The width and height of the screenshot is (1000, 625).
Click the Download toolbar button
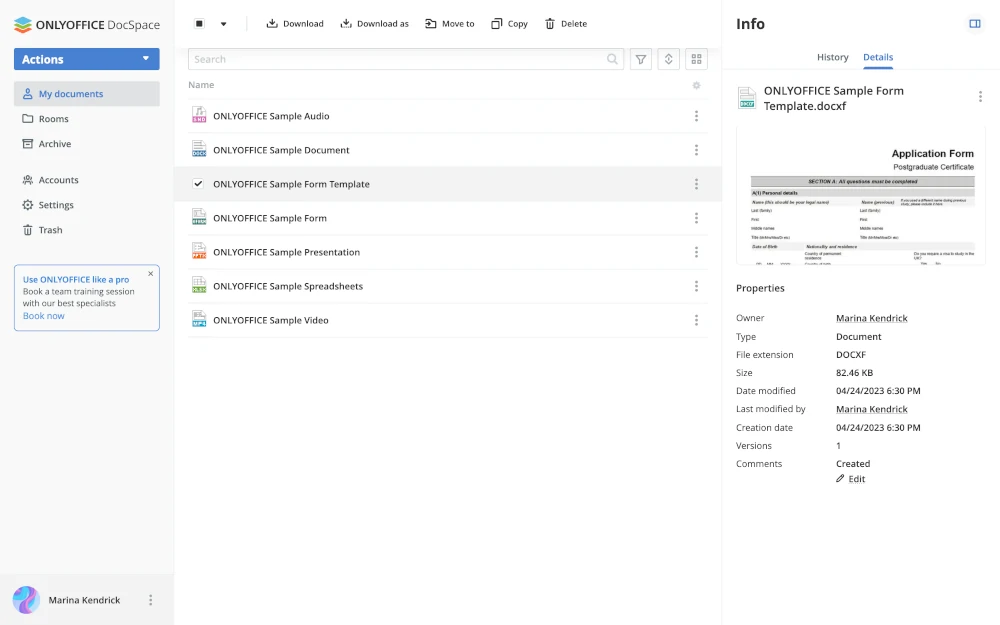295,24
